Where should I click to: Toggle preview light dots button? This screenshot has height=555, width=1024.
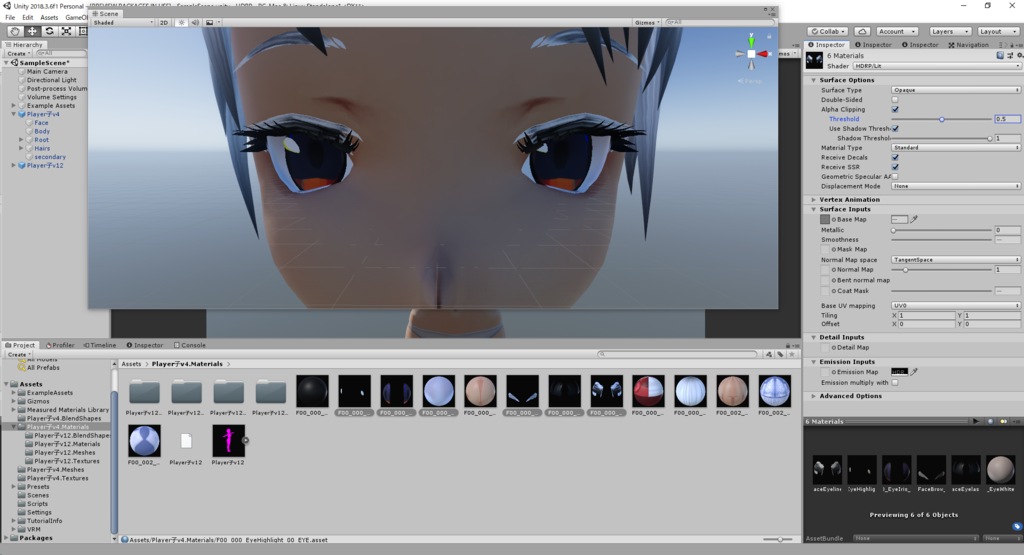pyautogui.click(x=1004, y=421)
